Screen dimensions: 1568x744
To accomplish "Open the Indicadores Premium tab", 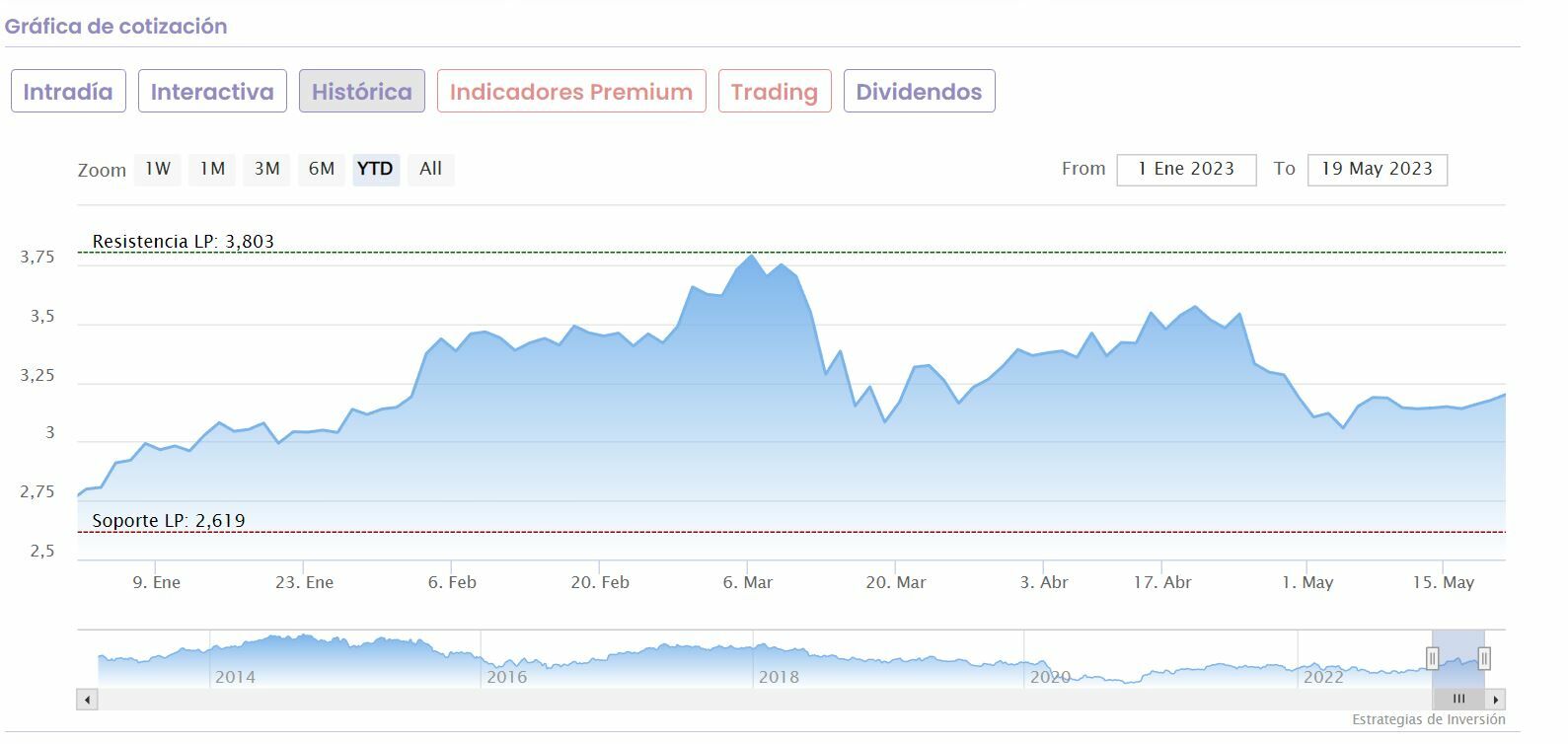I will [x=571, y=92].
